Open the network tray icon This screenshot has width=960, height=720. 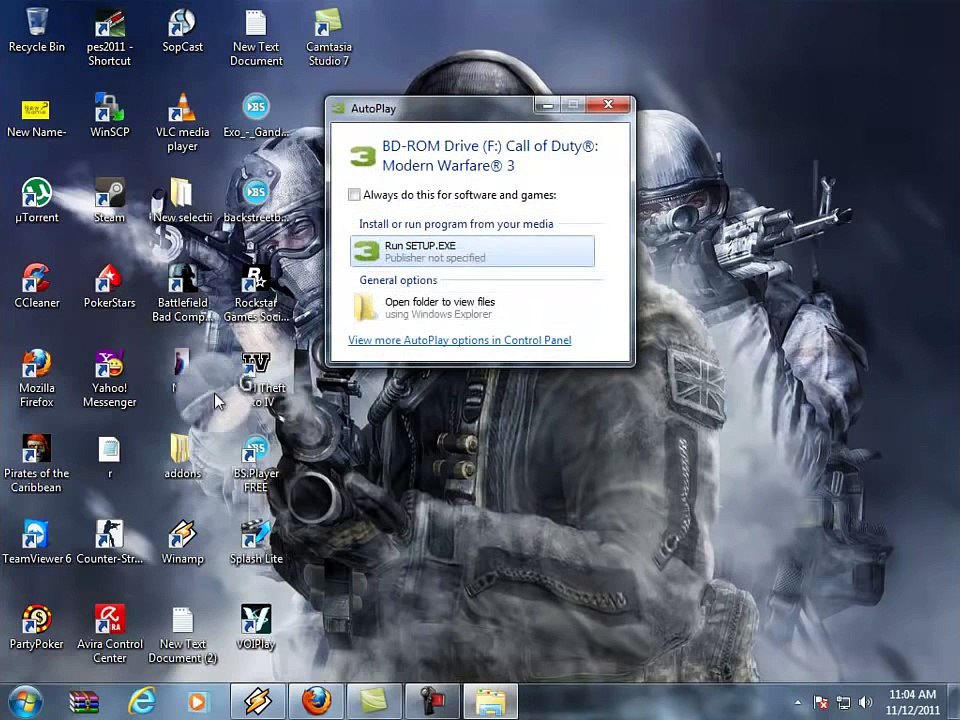pyautogui.click(x=844, y=702)
